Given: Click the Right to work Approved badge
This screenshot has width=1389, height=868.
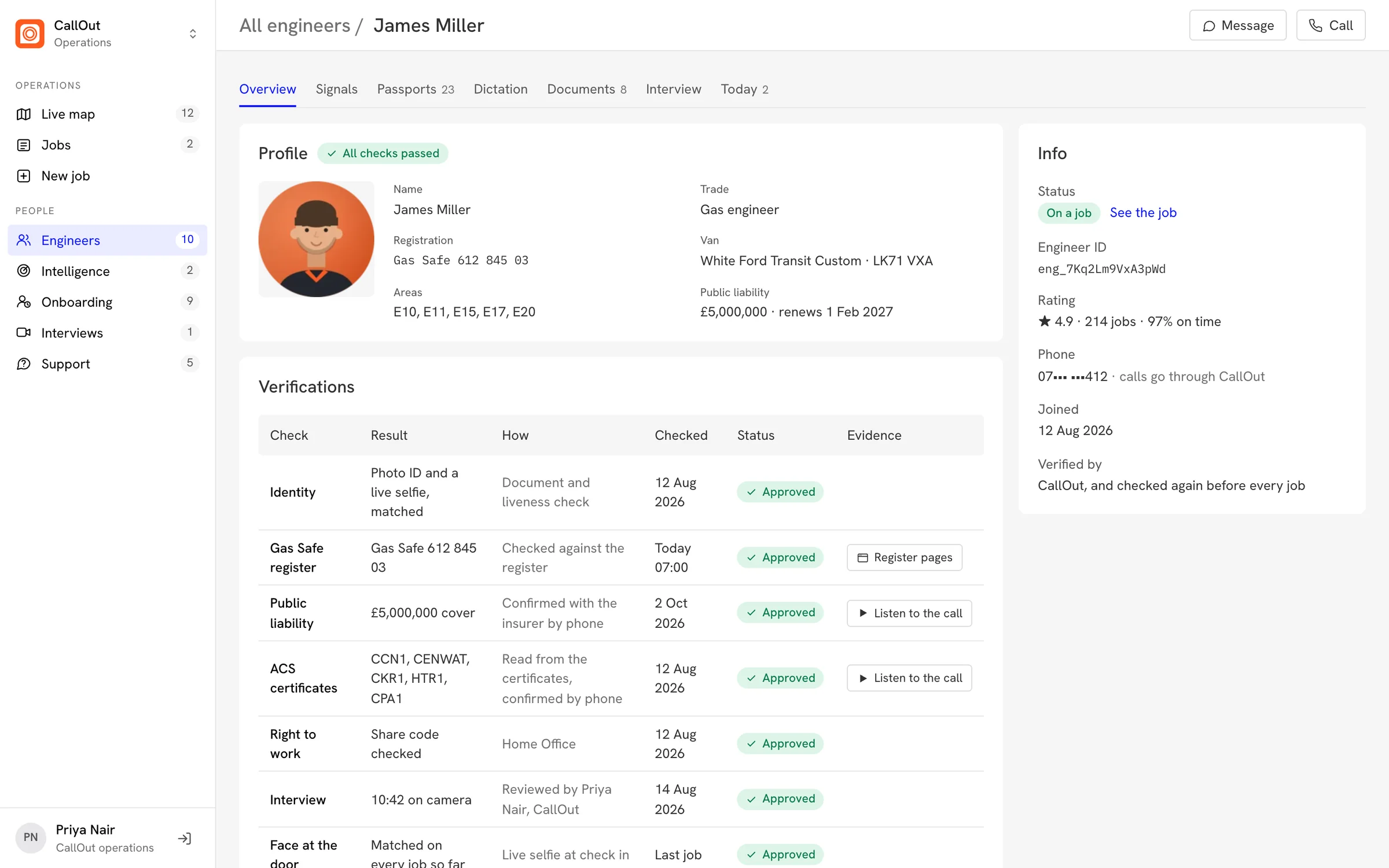Looking at the screenshot, I should (x=780, y=744).
